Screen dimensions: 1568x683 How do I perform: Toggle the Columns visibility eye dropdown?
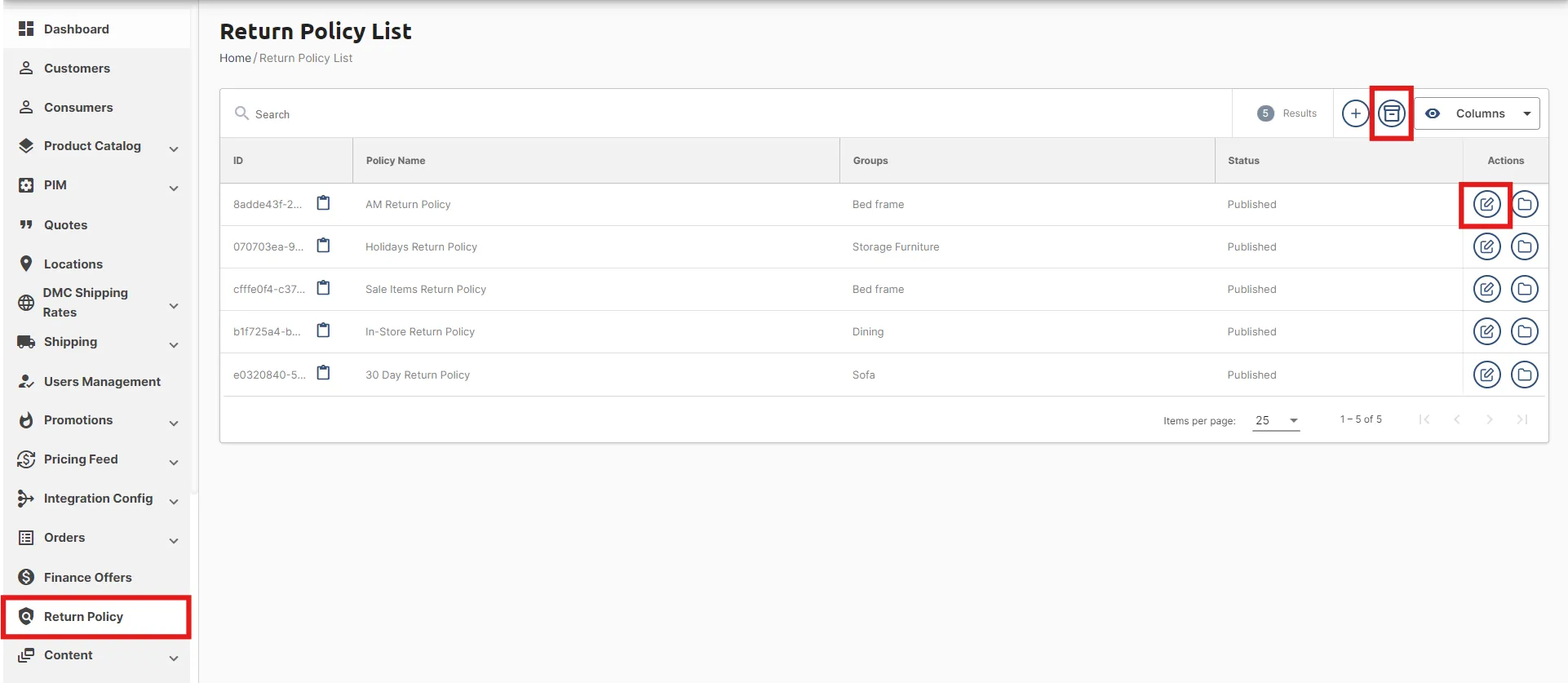tap(1477, 113)
